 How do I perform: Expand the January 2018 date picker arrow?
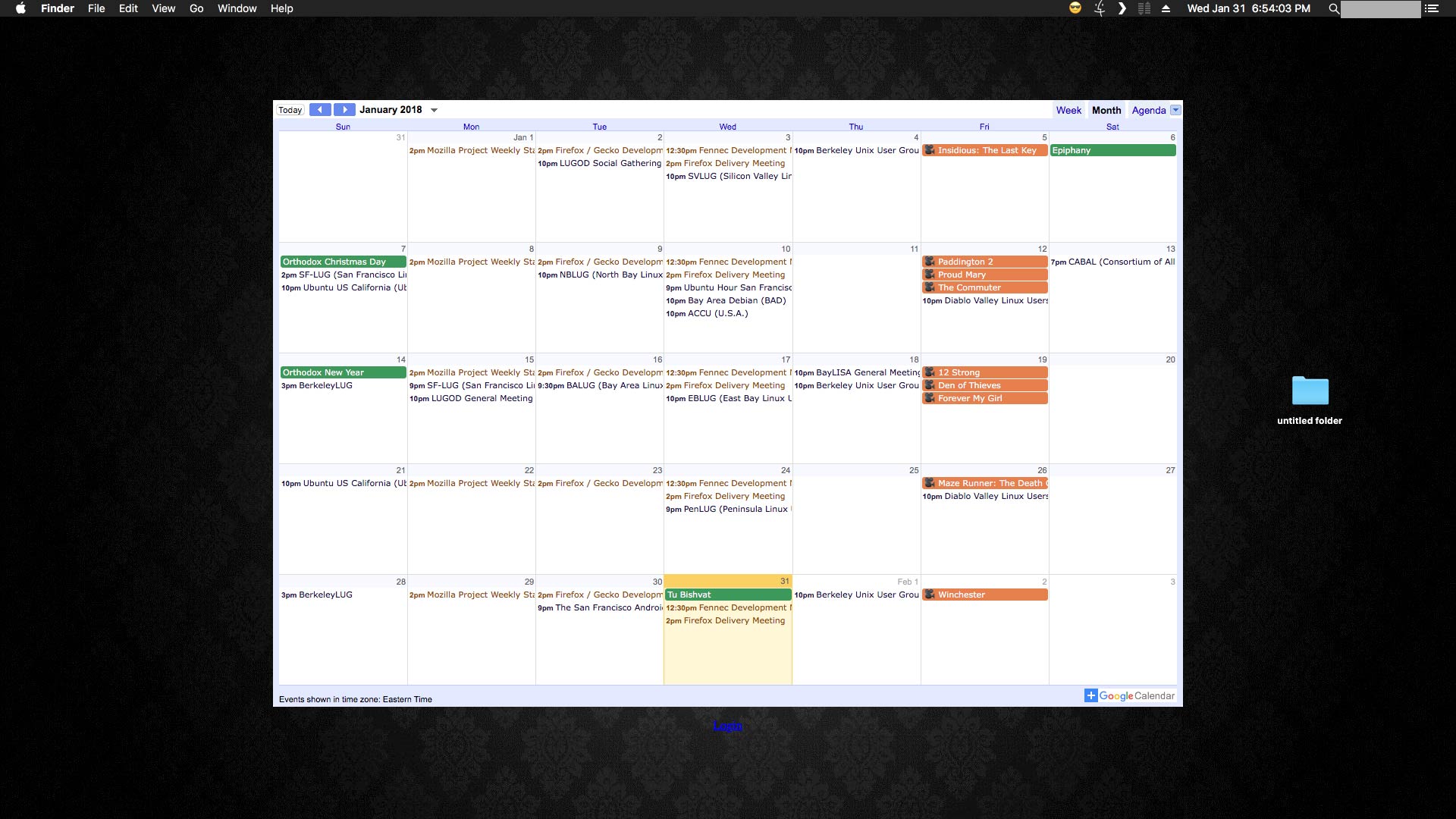(435, 111)
